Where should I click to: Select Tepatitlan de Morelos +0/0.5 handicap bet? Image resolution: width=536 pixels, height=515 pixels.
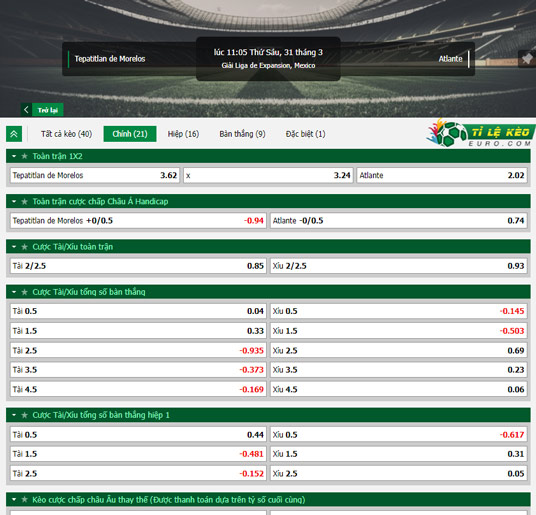(x=138, y=220)
